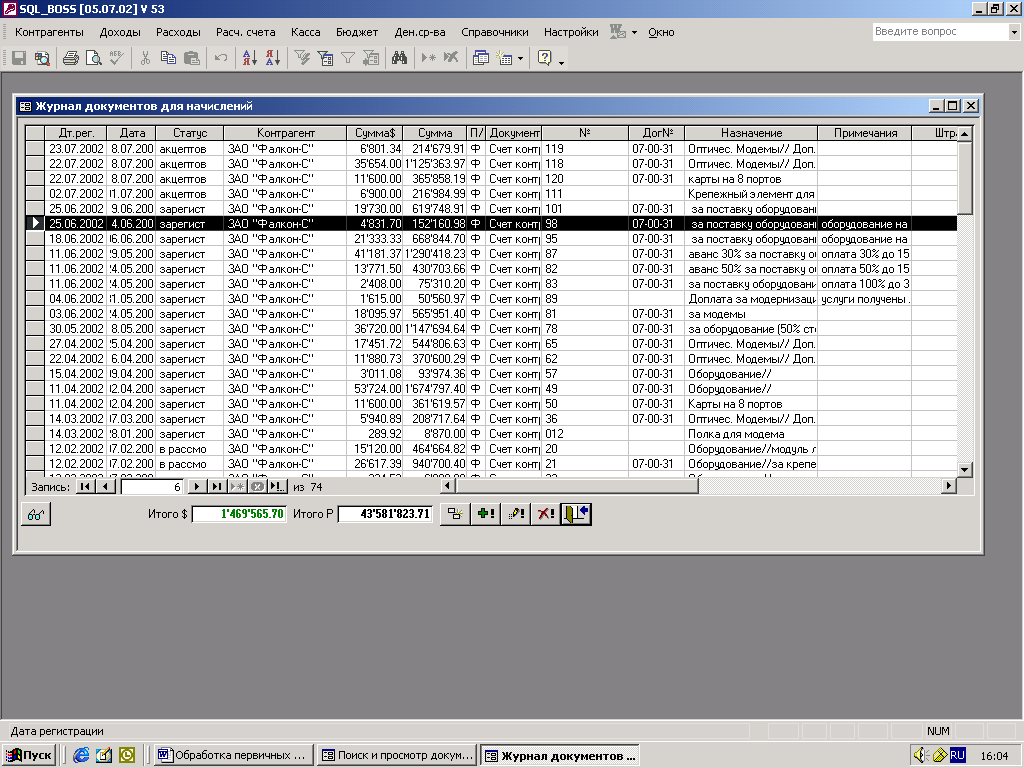Click the record number input field
The width and height of the screenshot is (1024, 768).
click(152, 487)
